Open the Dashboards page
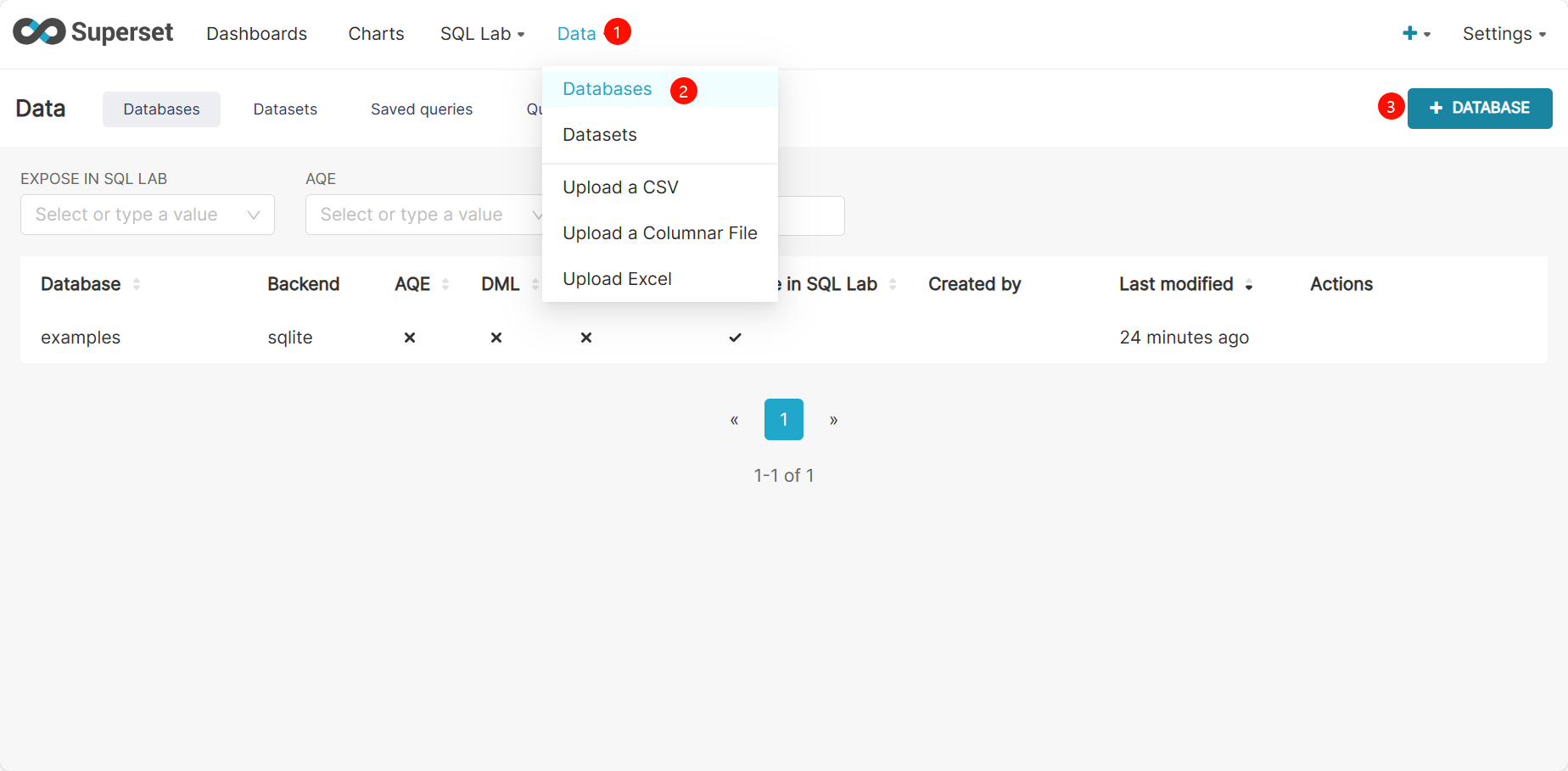Image resolution: width=1568 pixels, height=771 pixels. 256,34
